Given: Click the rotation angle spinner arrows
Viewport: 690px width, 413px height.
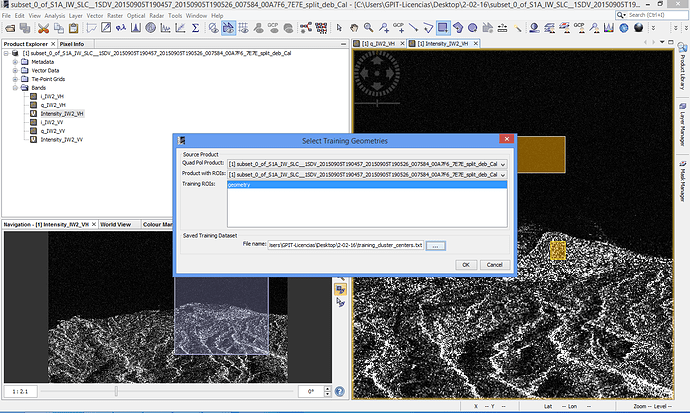Looking at the screenshot, I should pos(327,391).
